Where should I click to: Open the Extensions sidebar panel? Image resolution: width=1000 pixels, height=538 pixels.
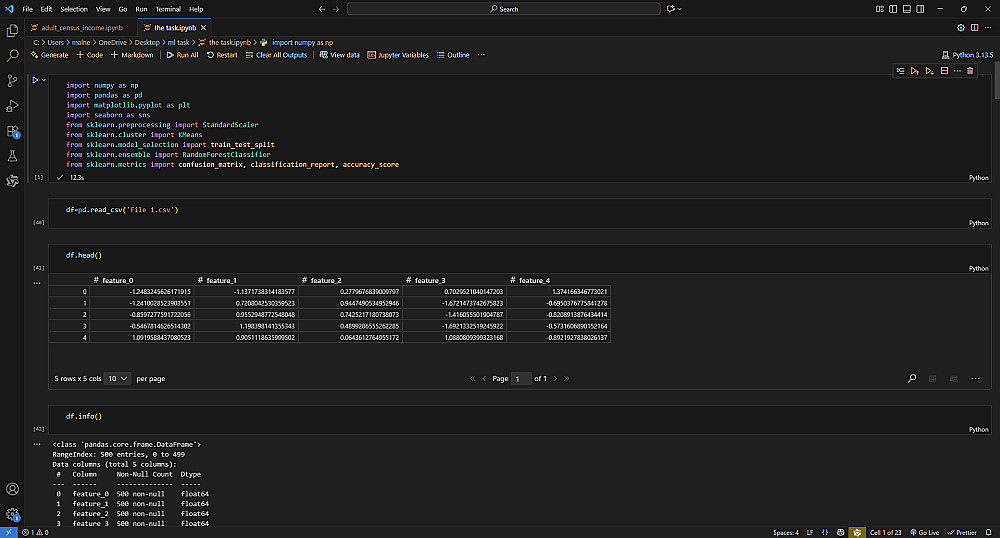[13, 131]
